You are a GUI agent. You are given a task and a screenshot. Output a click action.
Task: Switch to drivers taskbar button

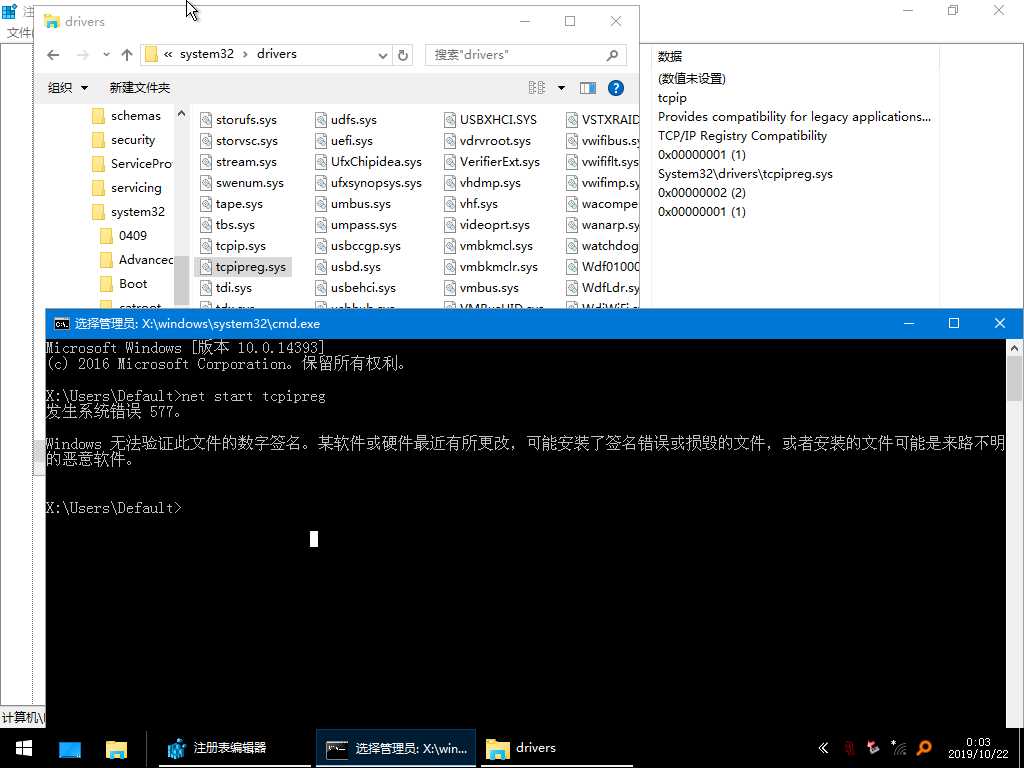pos(558,748)
